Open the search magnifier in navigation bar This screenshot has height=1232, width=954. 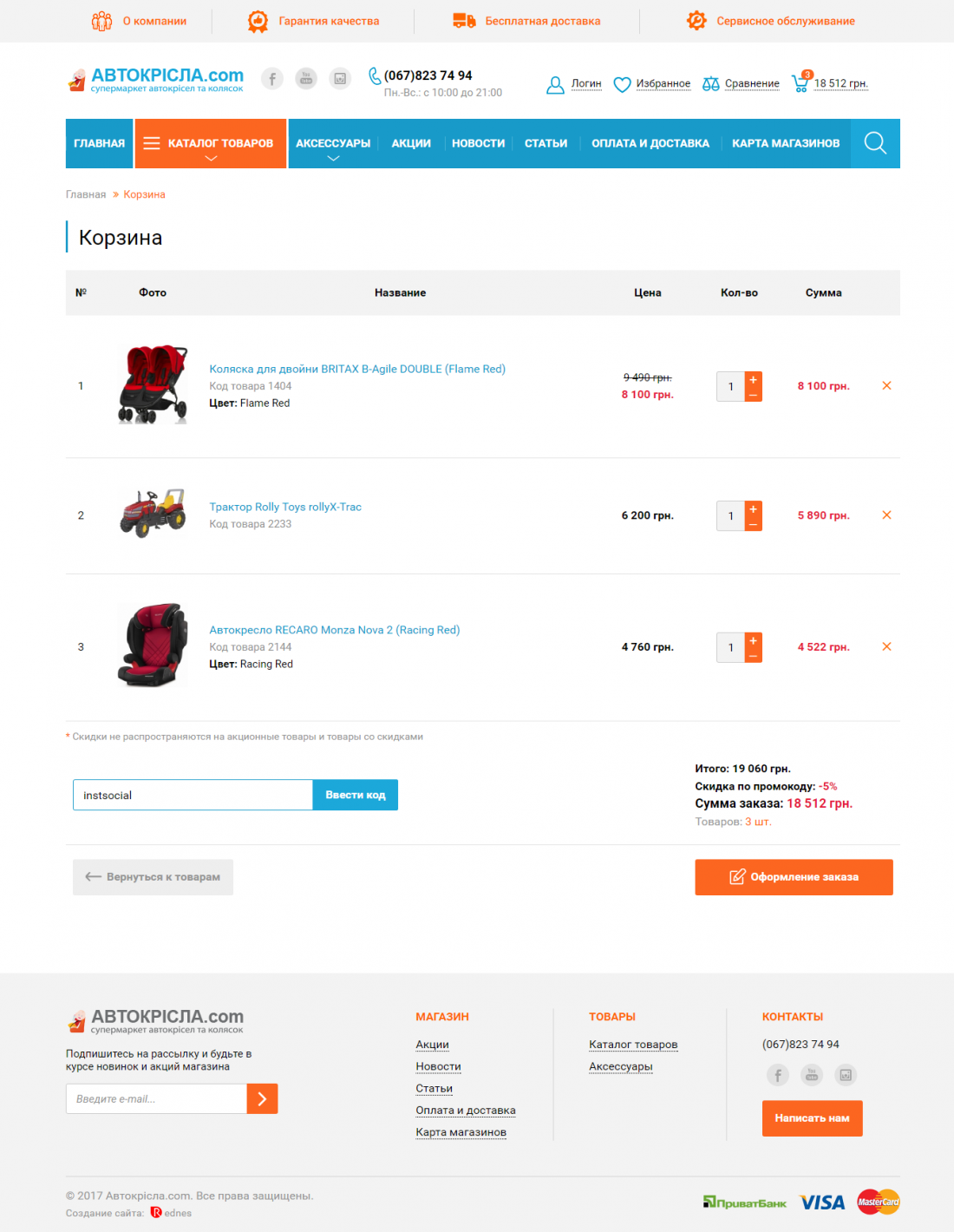point(875,143)
